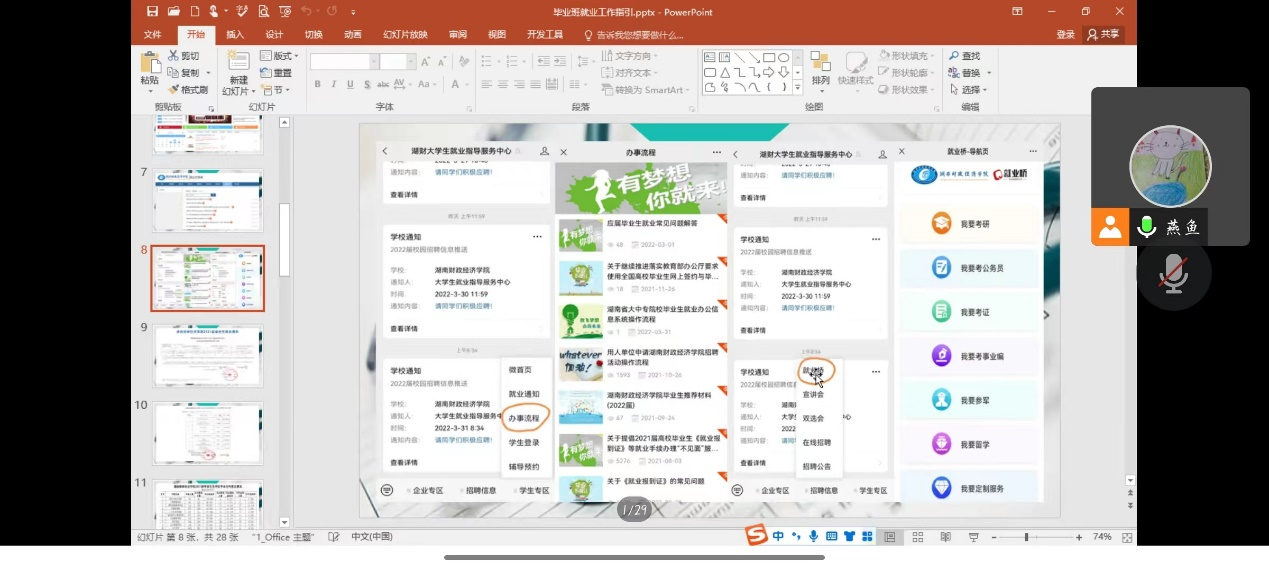
Task: Click the Login (登录) link
Action: 1065,34
